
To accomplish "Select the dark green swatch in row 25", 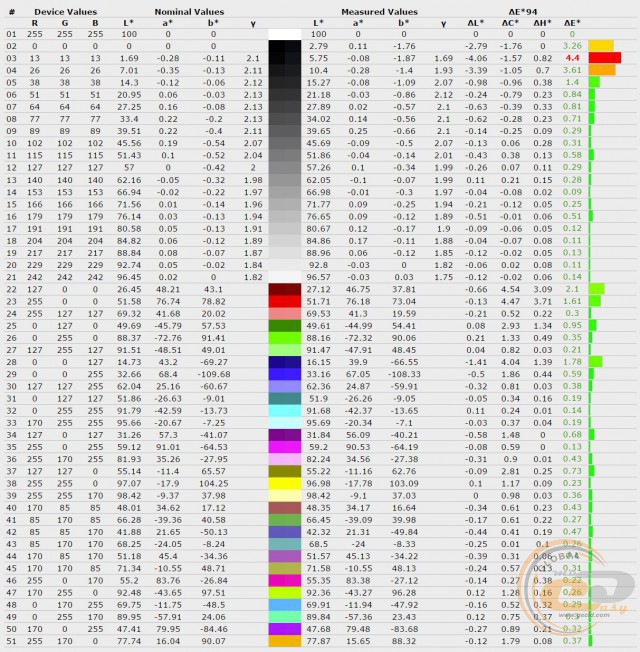I will click(285, 325).
